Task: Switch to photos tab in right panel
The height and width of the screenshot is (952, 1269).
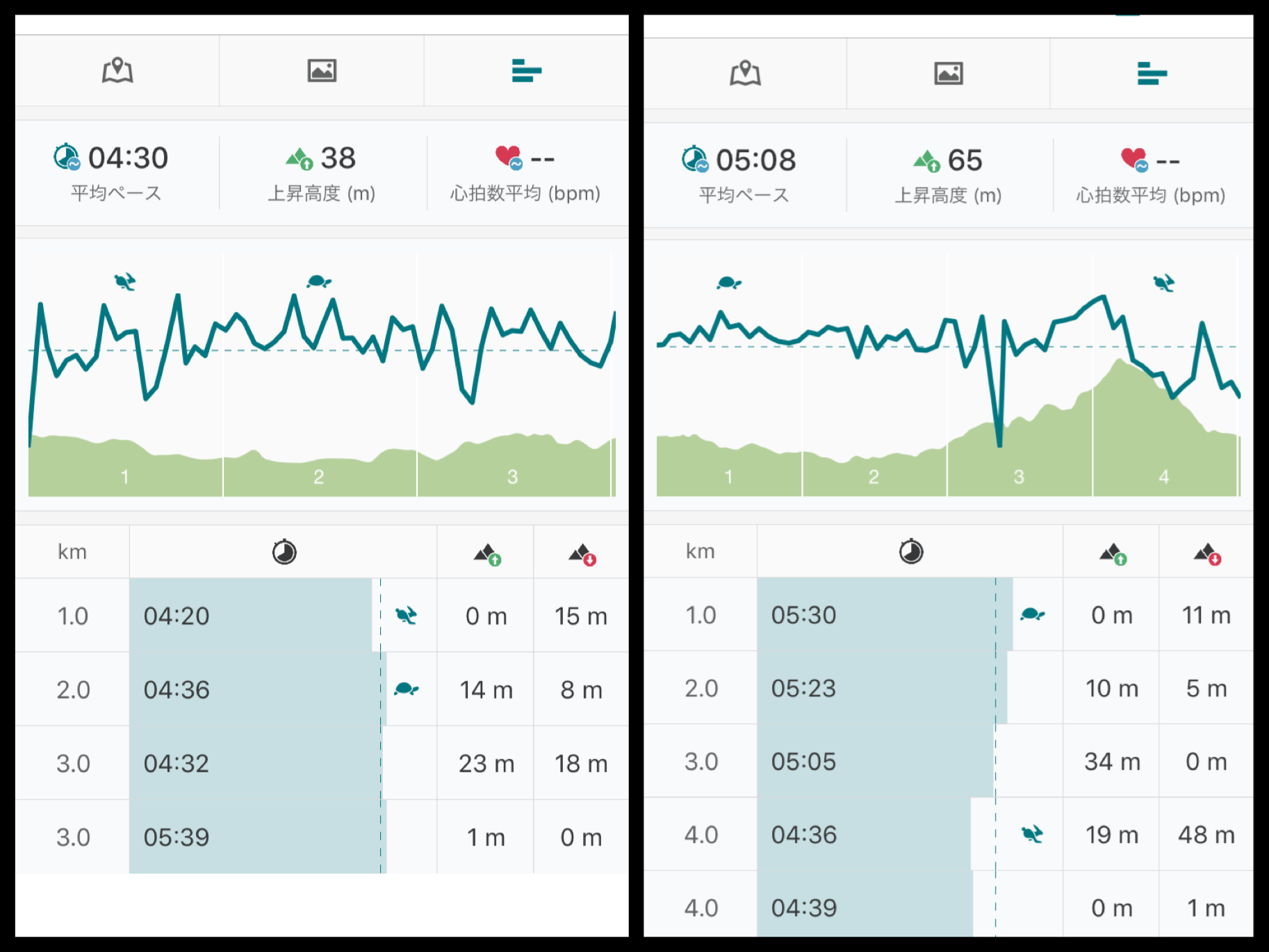Action: pyautogui.click(x=948, y=73)
